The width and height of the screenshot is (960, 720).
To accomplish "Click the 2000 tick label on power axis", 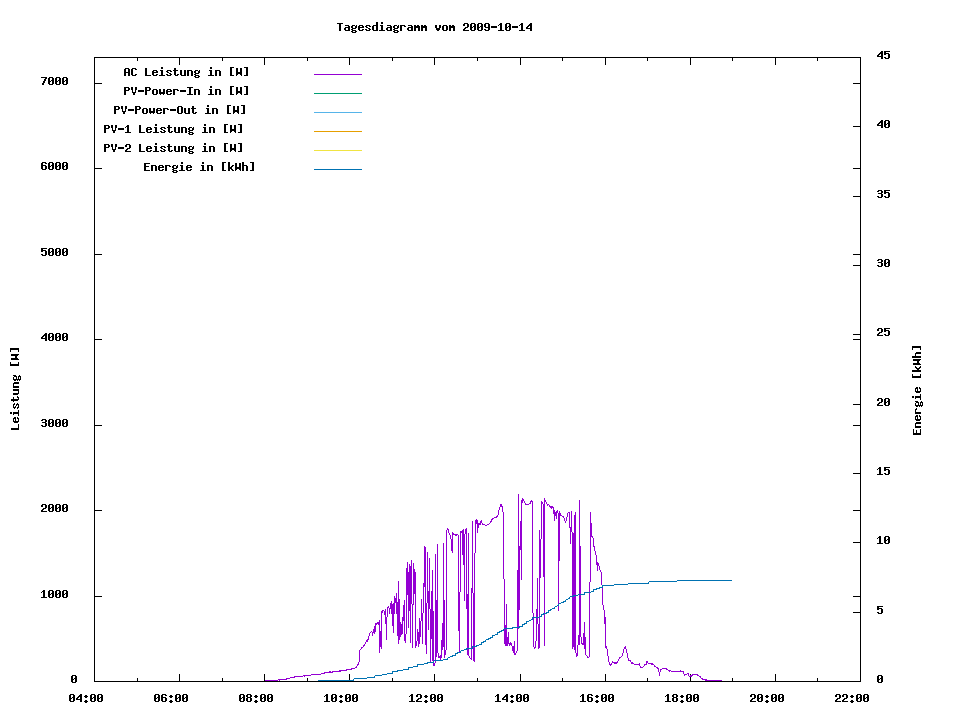I will (53, 509).
